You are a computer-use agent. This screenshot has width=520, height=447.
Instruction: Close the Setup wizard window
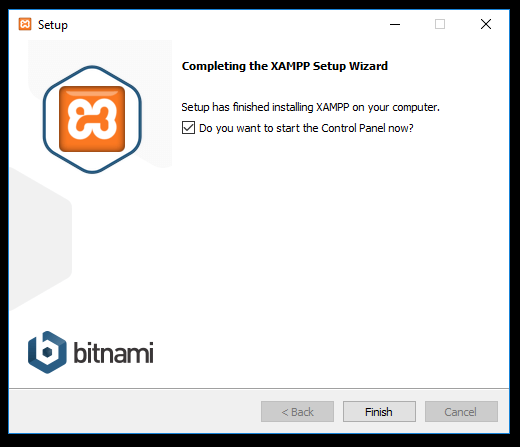pyautogui.click(x=486, y=24)
